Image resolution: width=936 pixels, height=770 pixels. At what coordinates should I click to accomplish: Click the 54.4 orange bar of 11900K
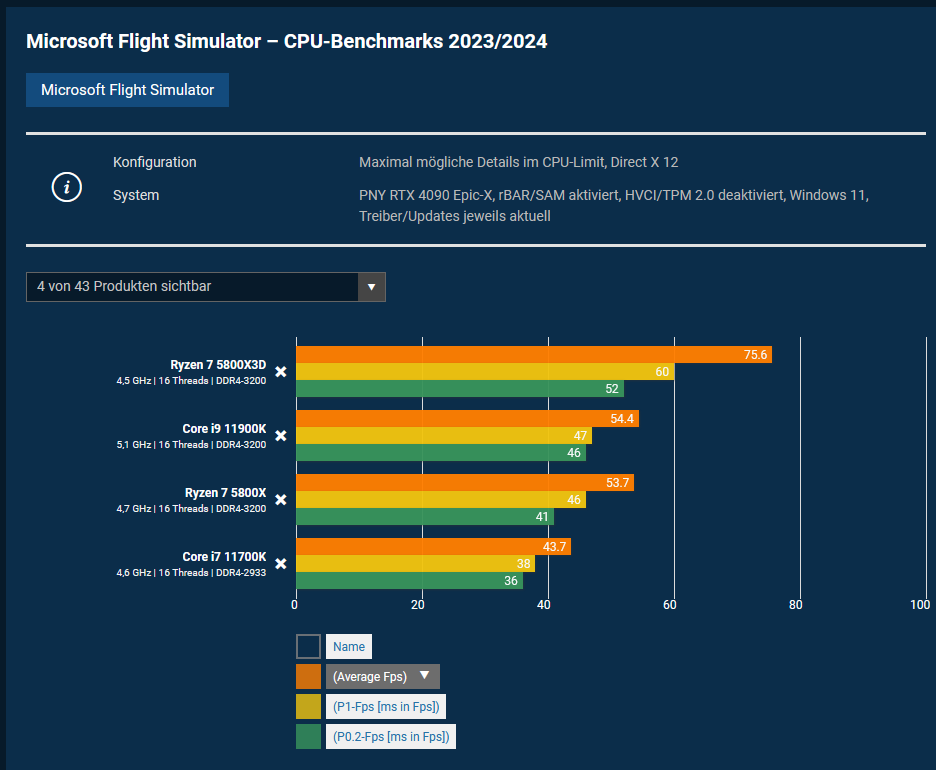(467, 418)
